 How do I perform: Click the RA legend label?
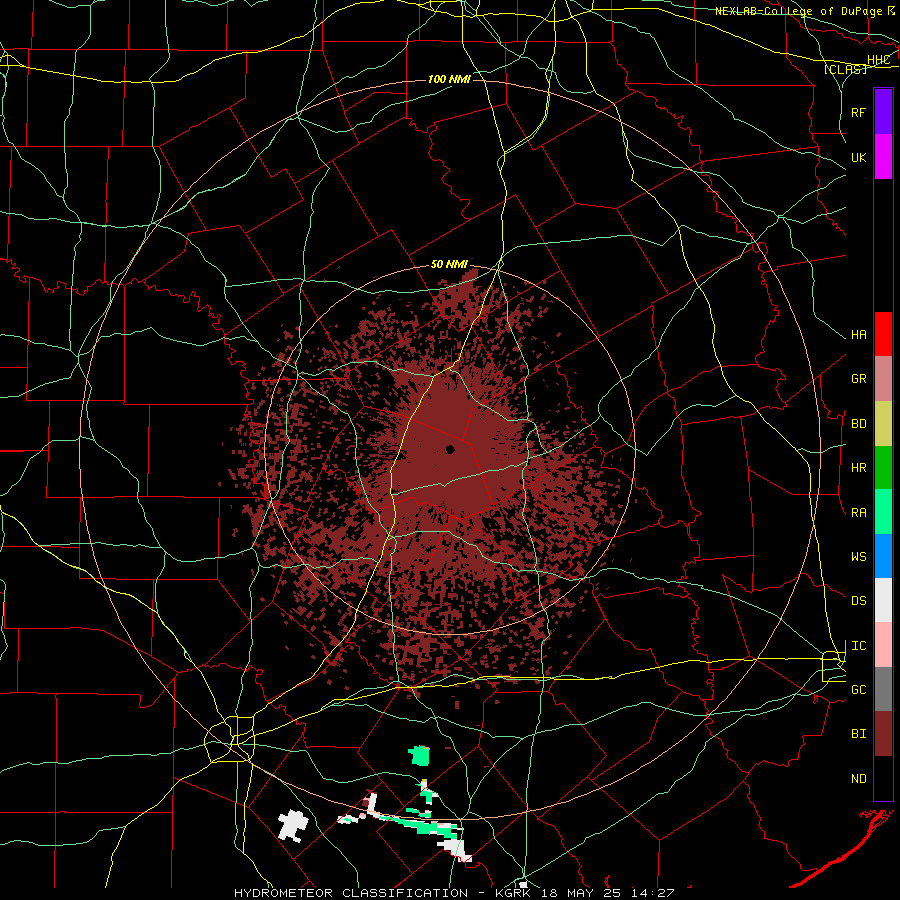858,513
